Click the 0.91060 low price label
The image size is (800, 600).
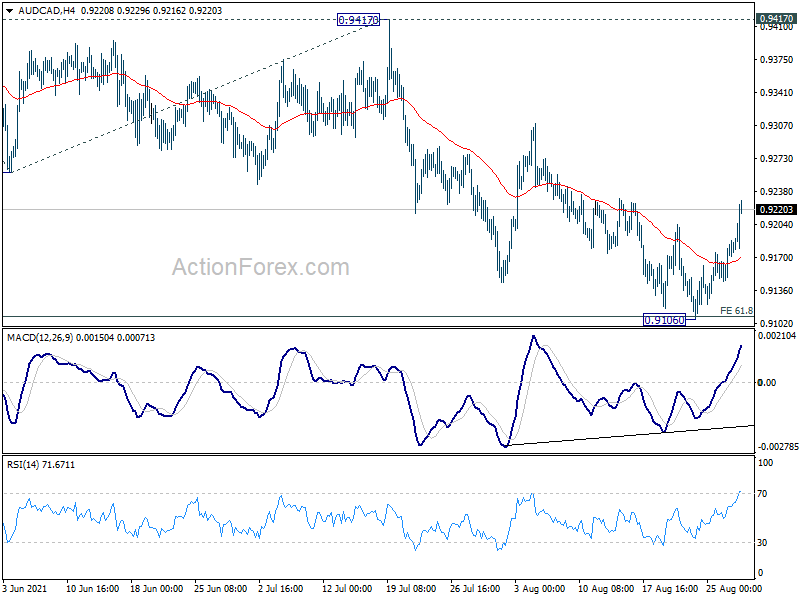(664, 320)
